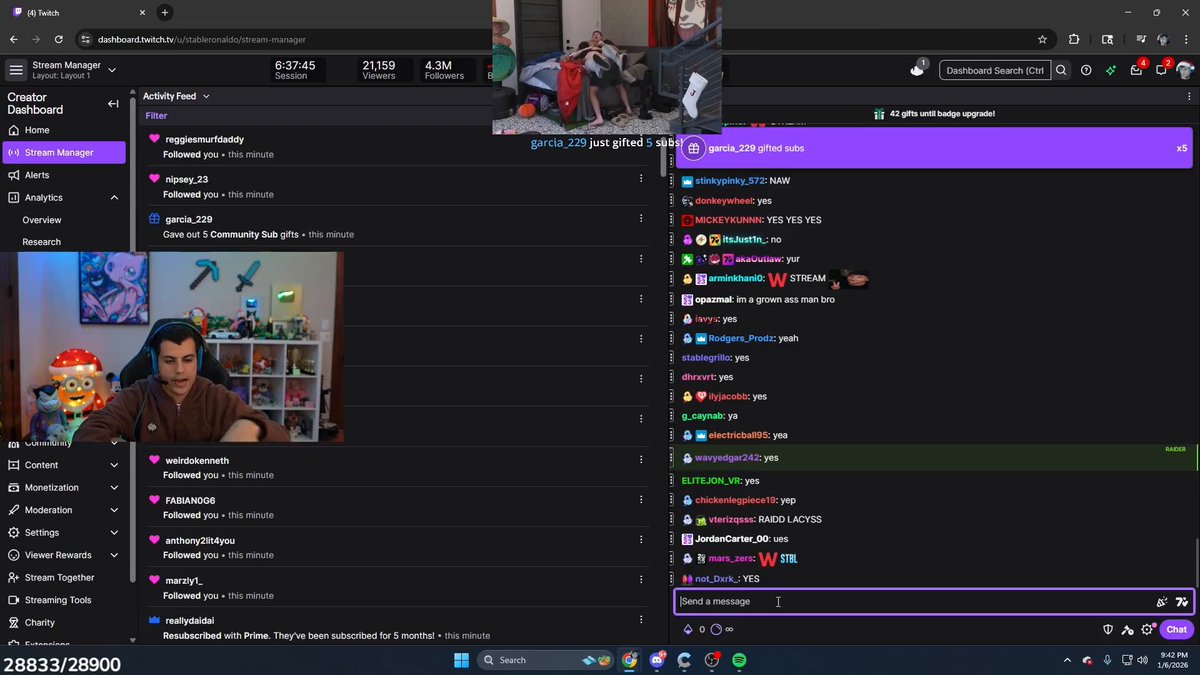Open OBS icon in the taskbar
Image resolution: width=1200 pixels, height=675 pixels.
click(x=712, y=660)
